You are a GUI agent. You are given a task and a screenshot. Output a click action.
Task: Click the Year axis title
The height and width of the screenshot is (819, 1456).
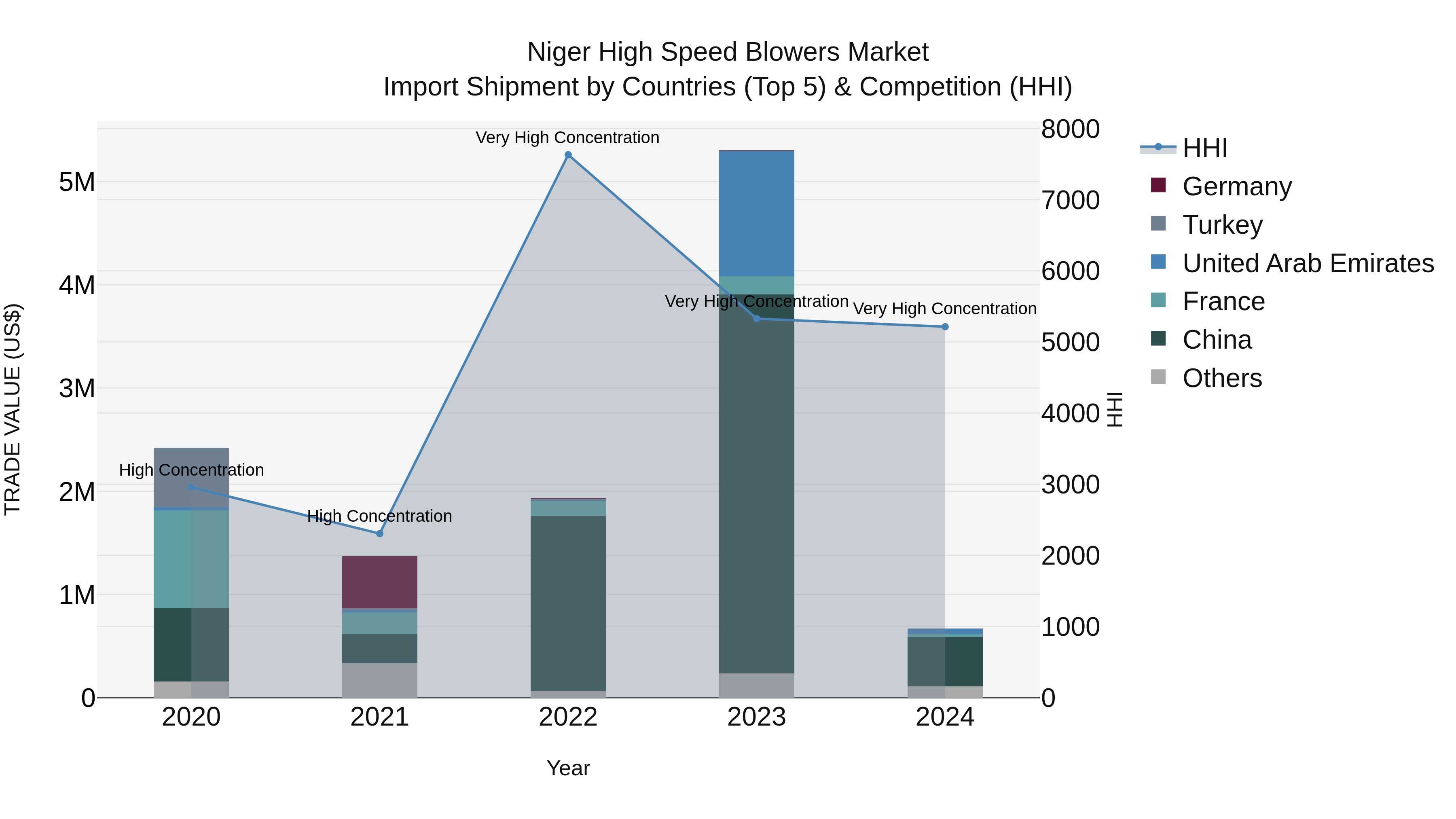coord(568,769)
